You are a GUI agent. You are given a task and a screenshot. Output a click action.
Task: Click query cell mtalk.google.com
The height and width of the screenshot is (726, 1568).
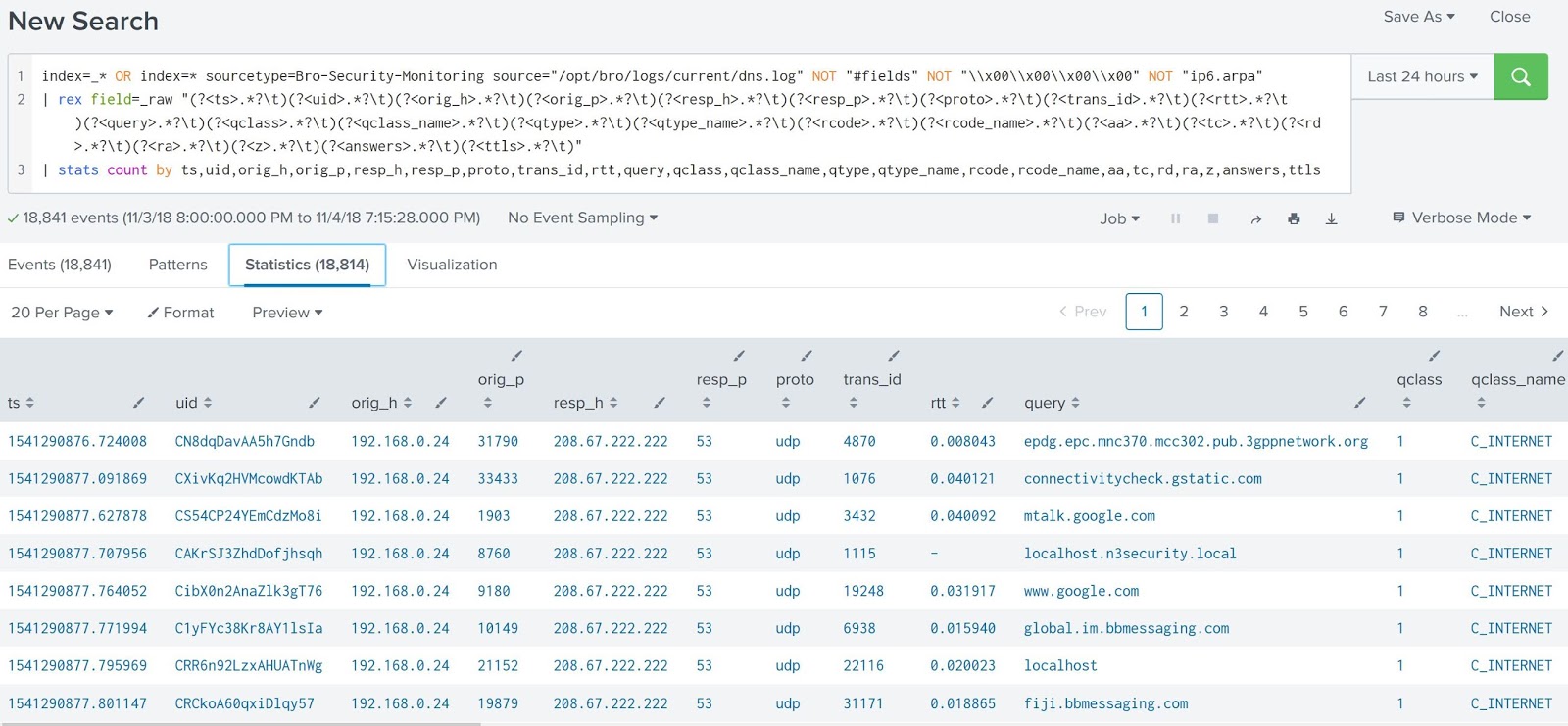point(1089,516)
